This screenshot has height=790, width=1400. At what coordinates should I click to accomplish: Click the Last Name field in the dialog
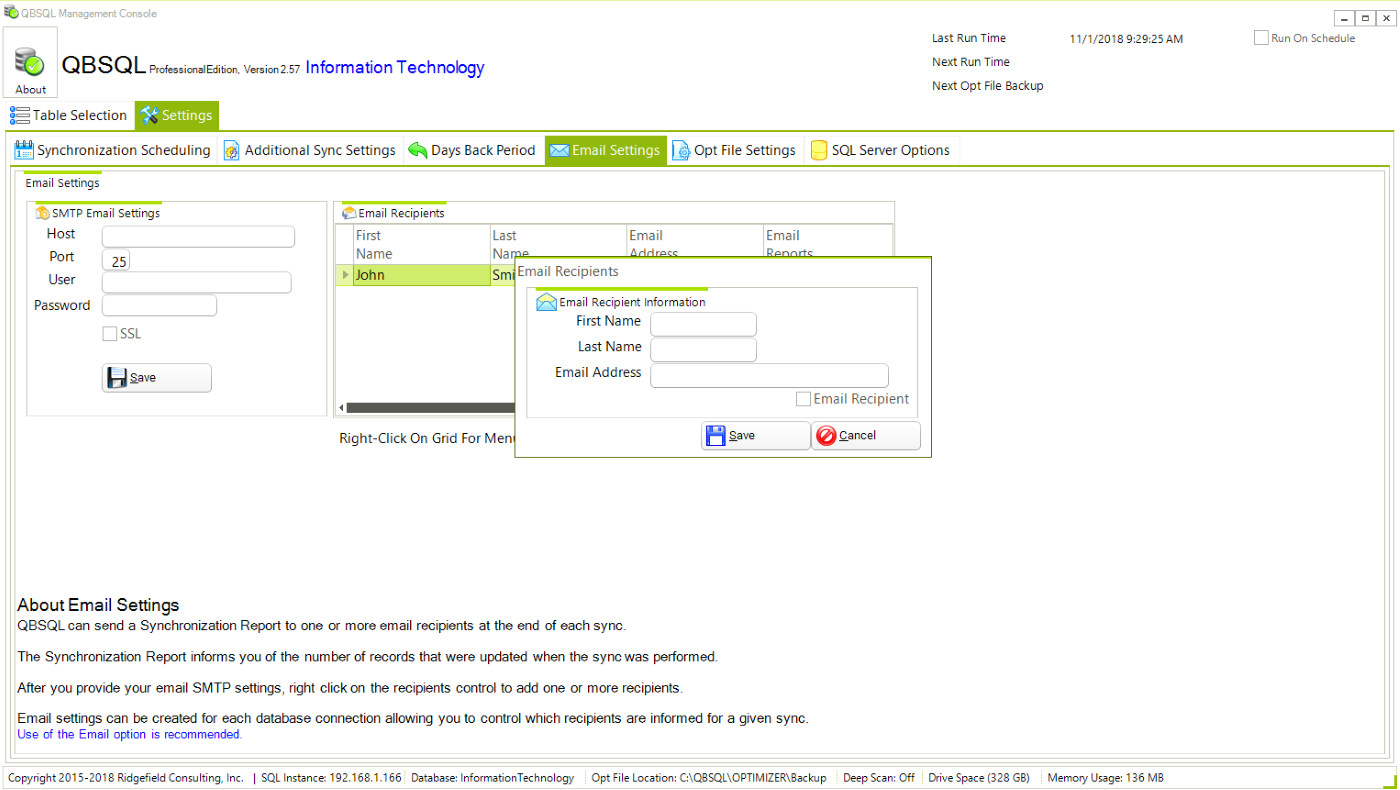click(703, 349)
